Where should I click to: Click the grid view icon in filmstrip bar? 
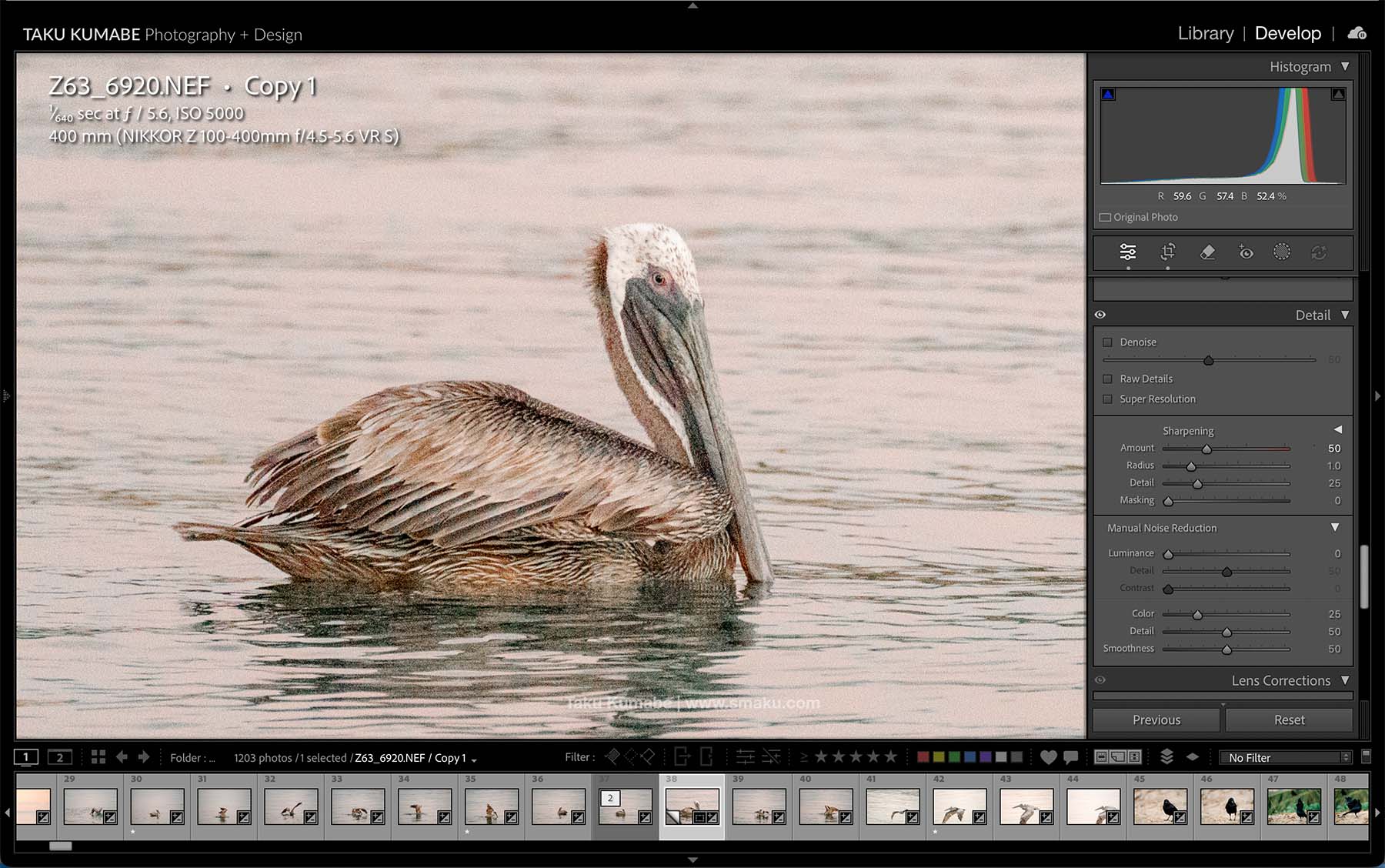[x=98, y=757]
